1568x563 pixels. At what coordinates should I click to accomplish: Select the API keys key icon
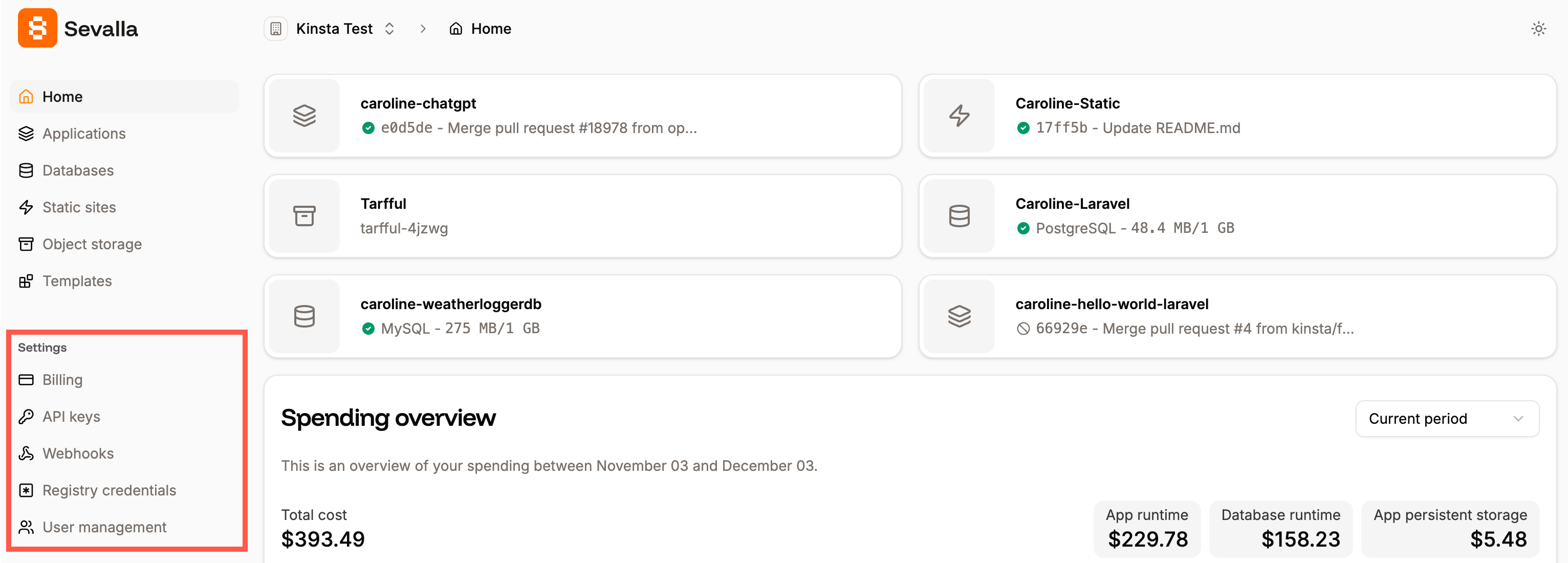(x=26, y=416)
